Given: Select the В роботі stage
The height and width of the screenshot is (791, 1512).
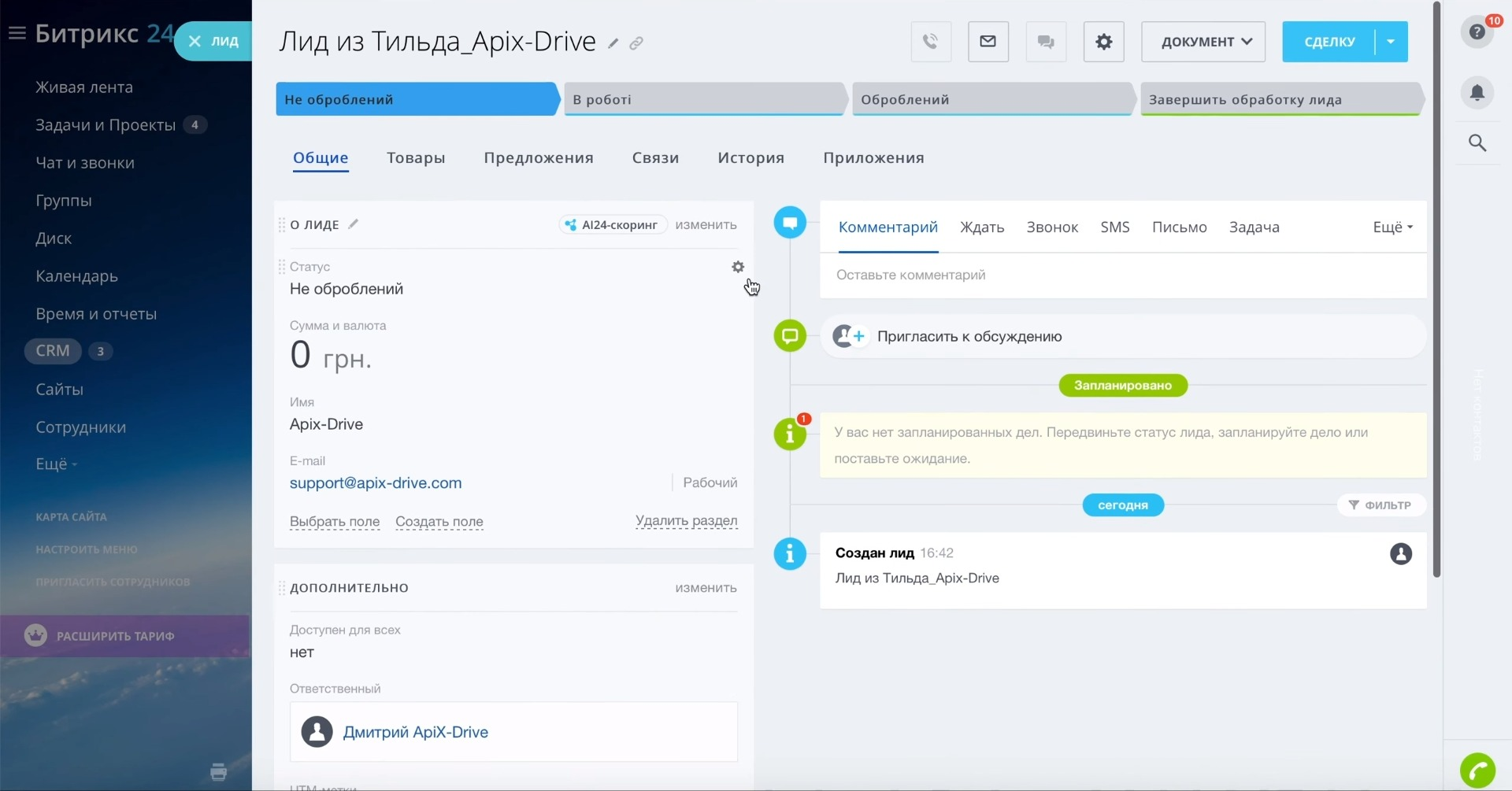Looking at the screenshot, I should [705, 99].
